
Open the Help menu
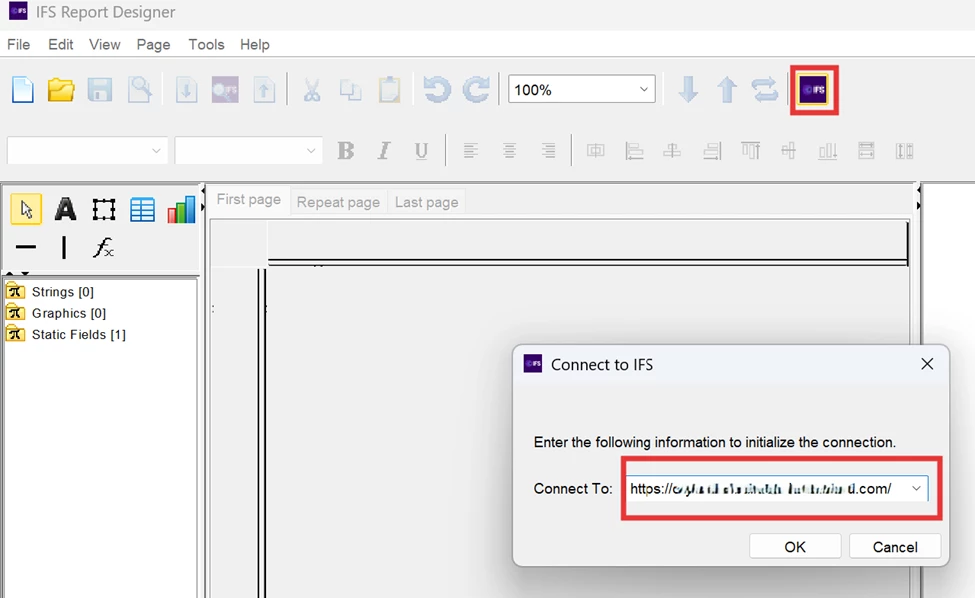click(x=255, y=45)
